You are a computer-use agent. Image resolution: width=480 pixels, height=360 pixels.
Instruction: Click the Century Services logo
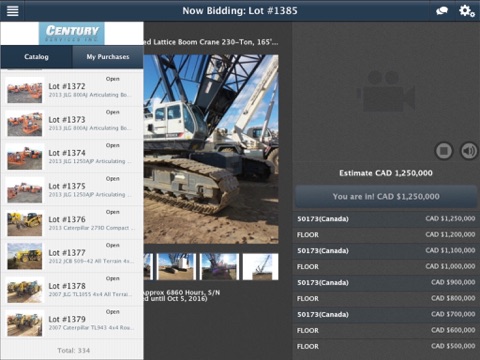point(72,33)
